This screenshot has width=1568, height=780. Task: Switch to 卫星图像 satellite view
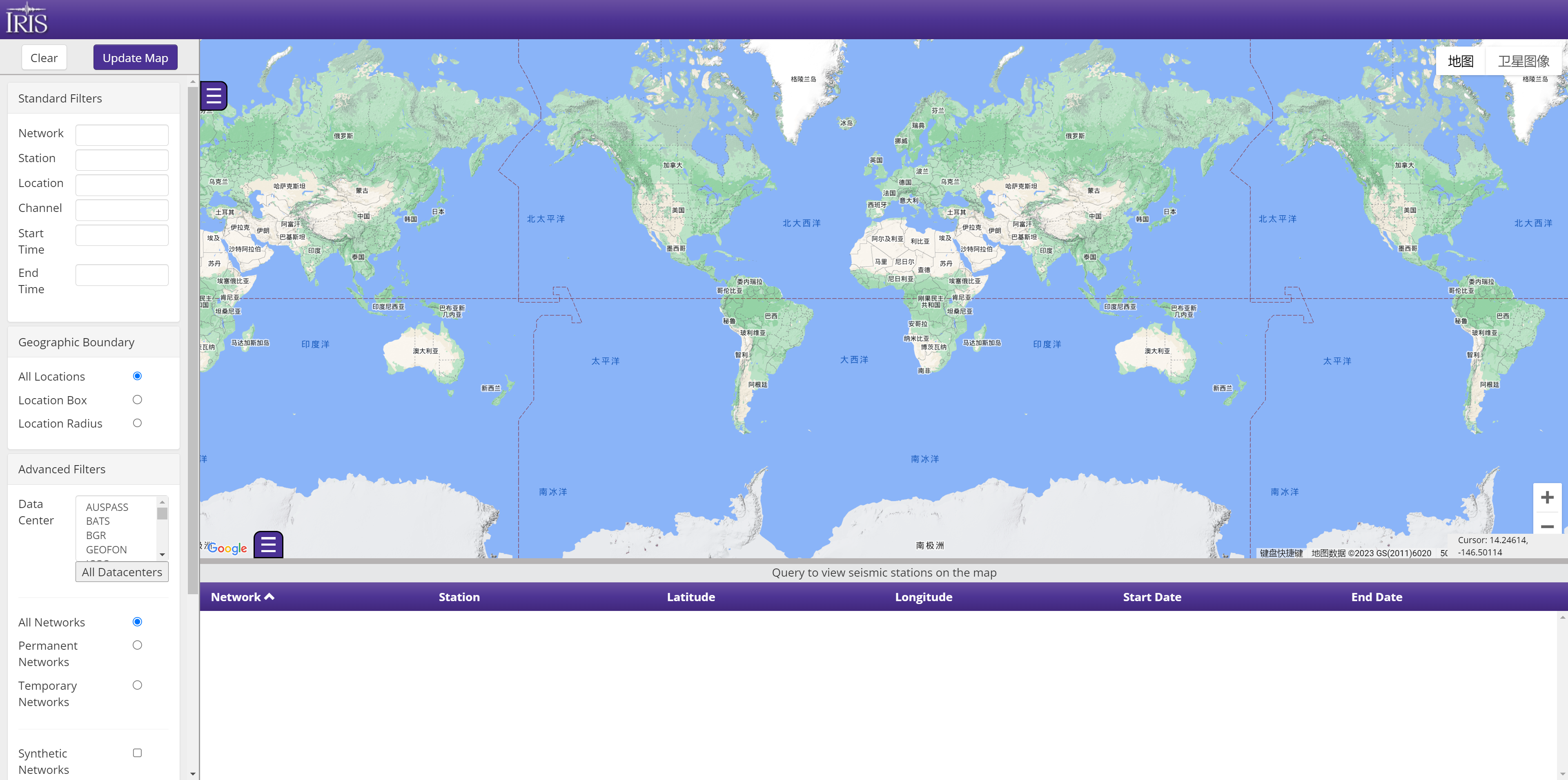point(1523,61)
